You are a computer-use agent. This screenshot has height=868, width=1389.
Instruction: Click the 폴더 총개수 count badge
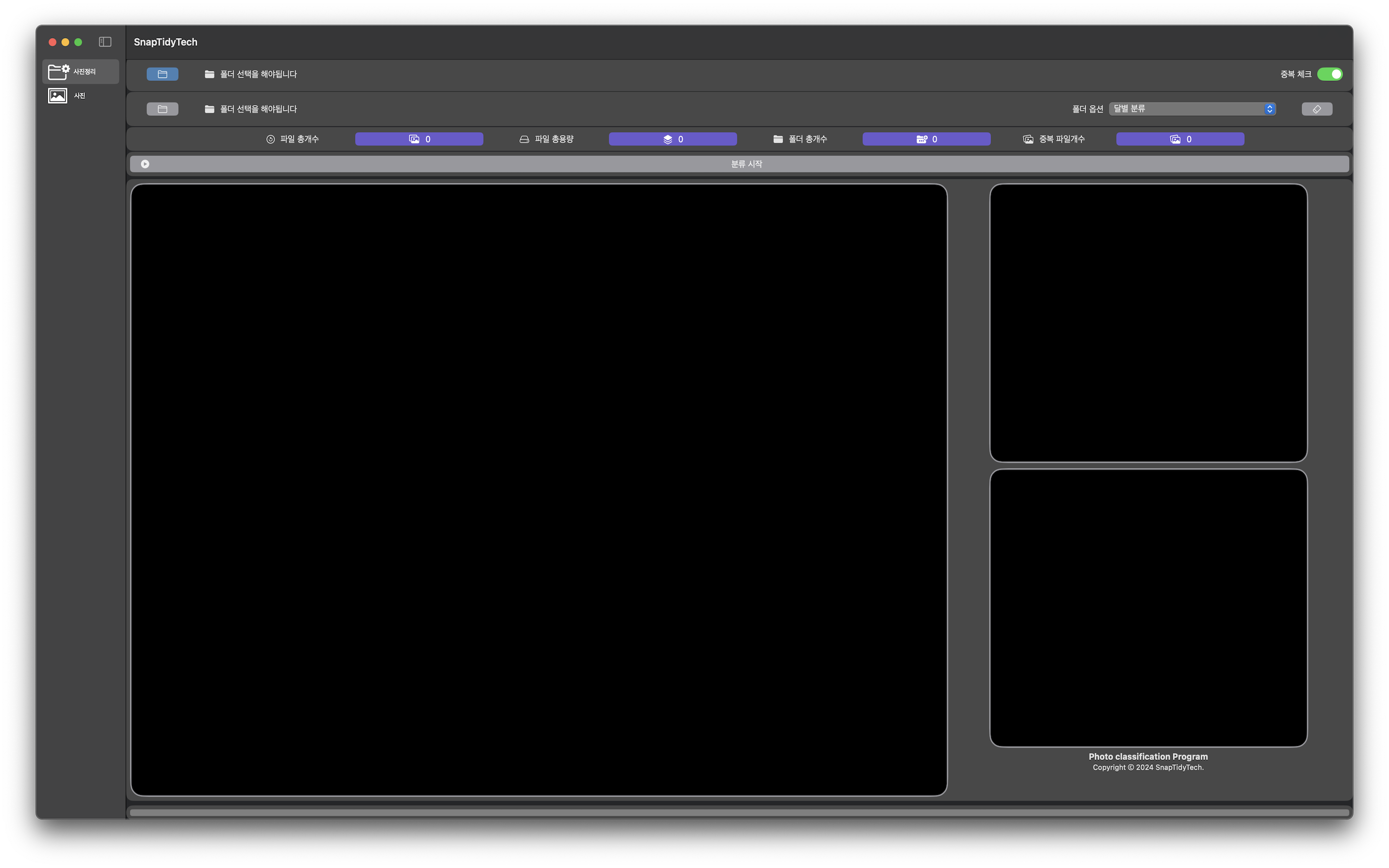click(x=926, y=139)
